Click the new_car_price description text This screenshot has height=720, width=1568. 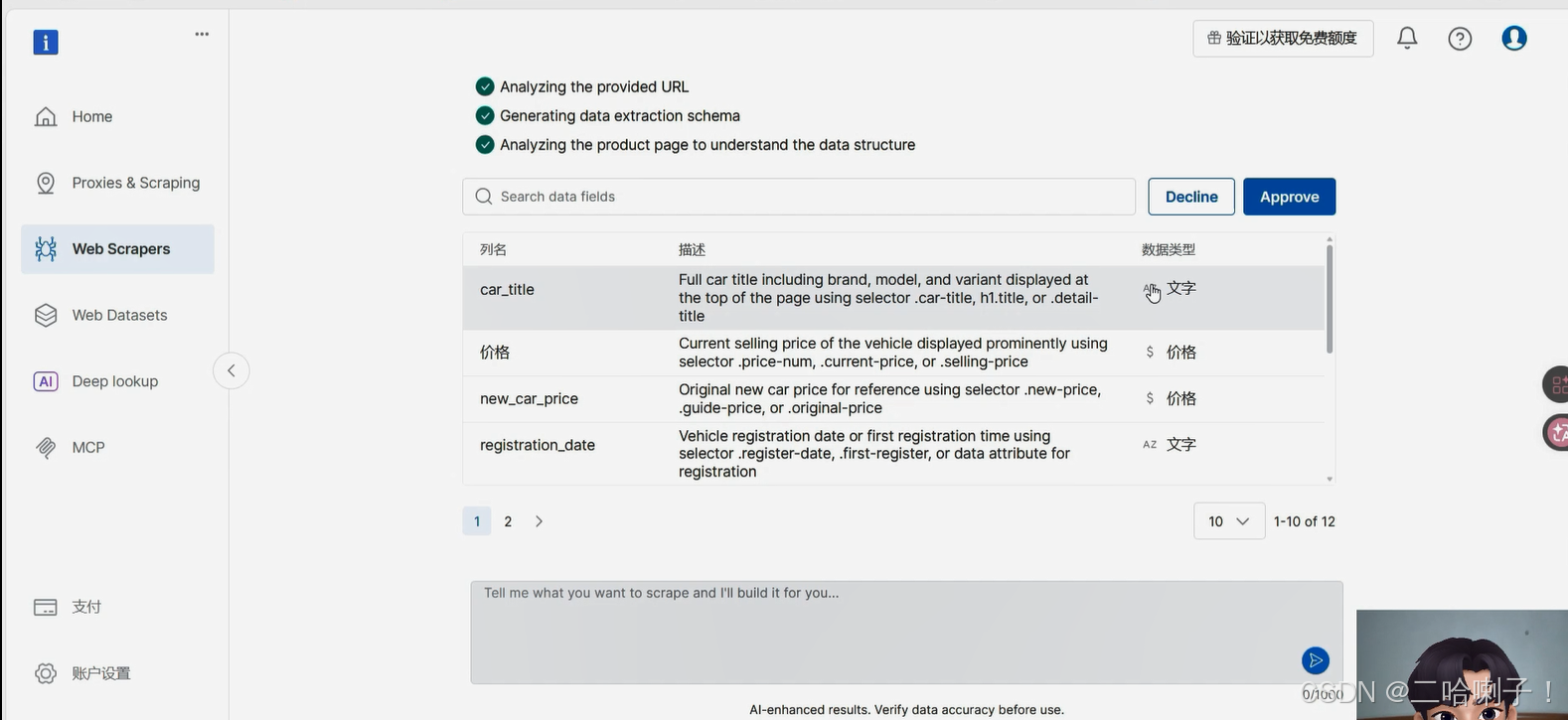coord(890,399)
